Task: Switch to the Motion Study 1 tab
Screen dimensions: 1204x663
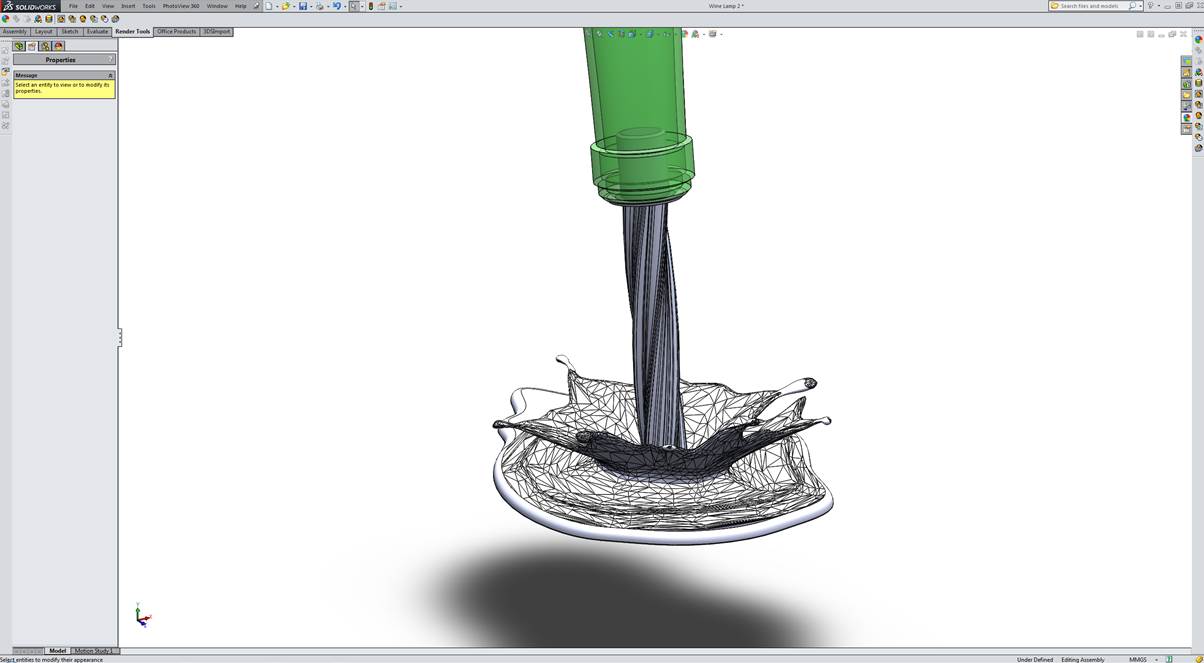Action: click(93, 651)
